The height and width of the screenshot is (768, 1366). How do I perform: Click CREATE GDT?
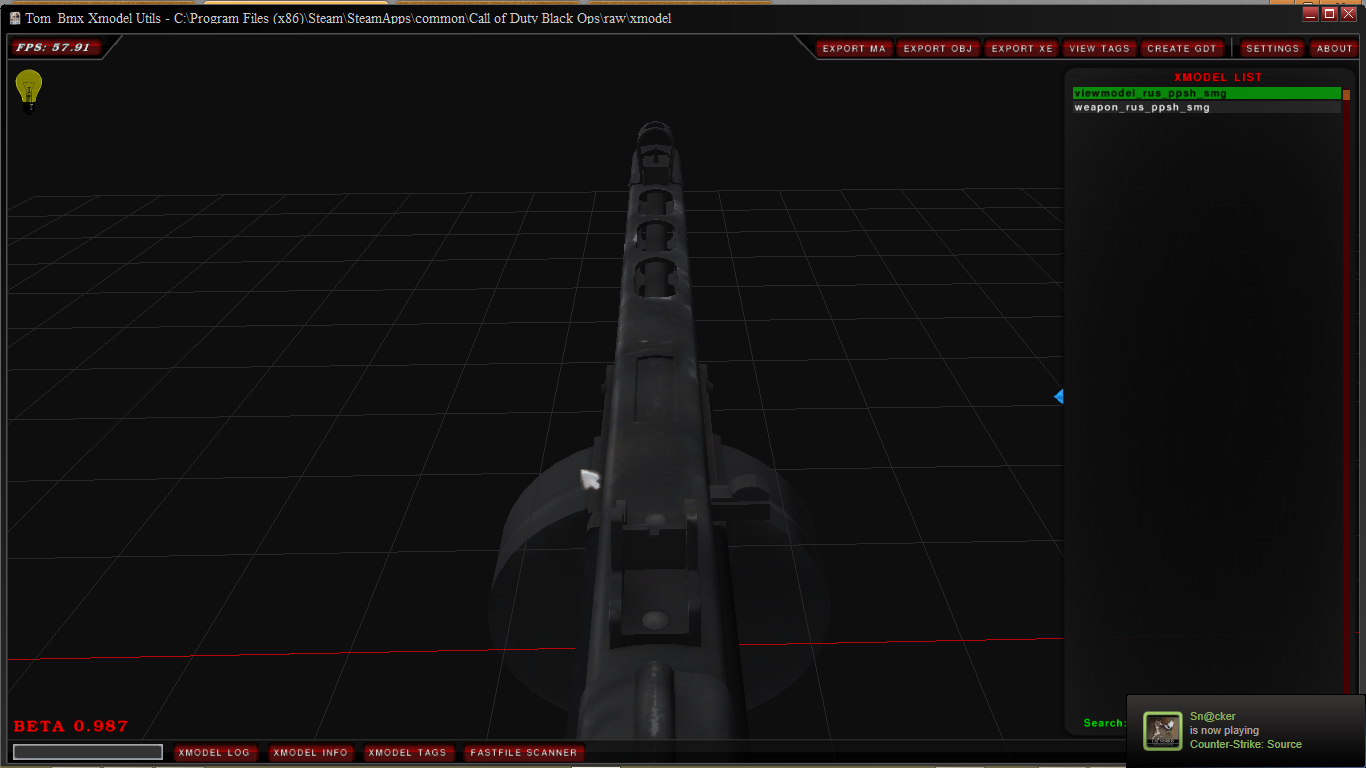pos(1182,48)
